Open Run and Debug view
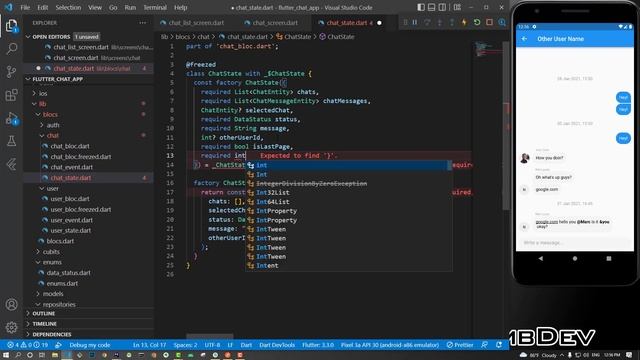Screen dimensions: 640x360 11,118
